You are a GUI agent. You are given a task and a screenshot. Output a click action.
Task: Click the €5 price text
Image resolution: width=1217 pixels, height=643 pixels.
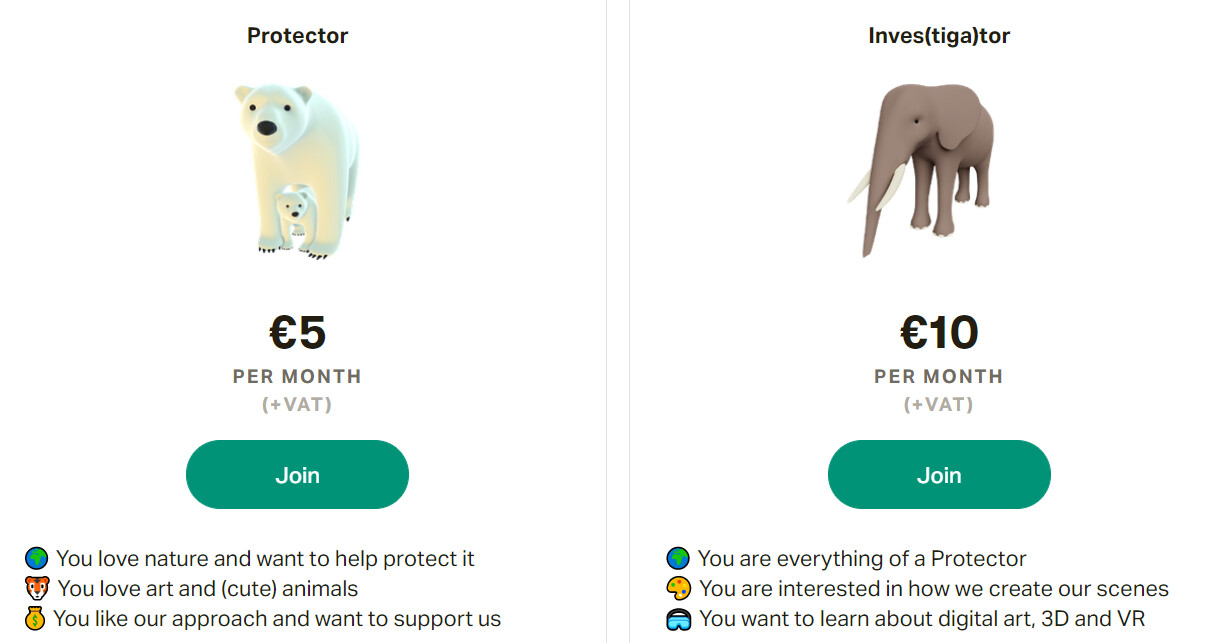tap(298, 332)
